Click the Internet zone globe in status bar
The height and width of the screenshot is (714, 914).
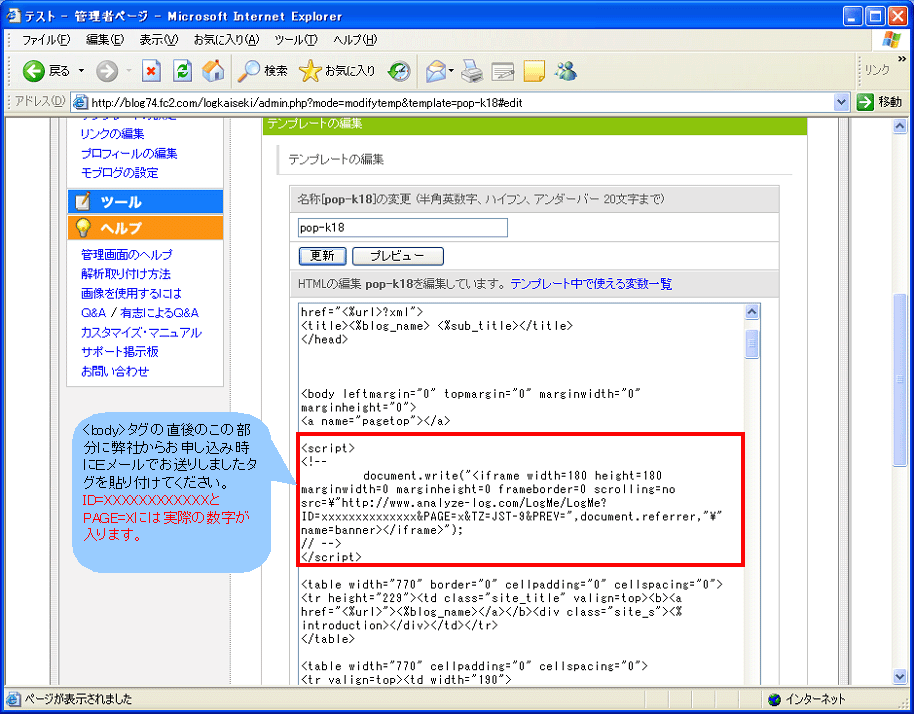[774, 699]
